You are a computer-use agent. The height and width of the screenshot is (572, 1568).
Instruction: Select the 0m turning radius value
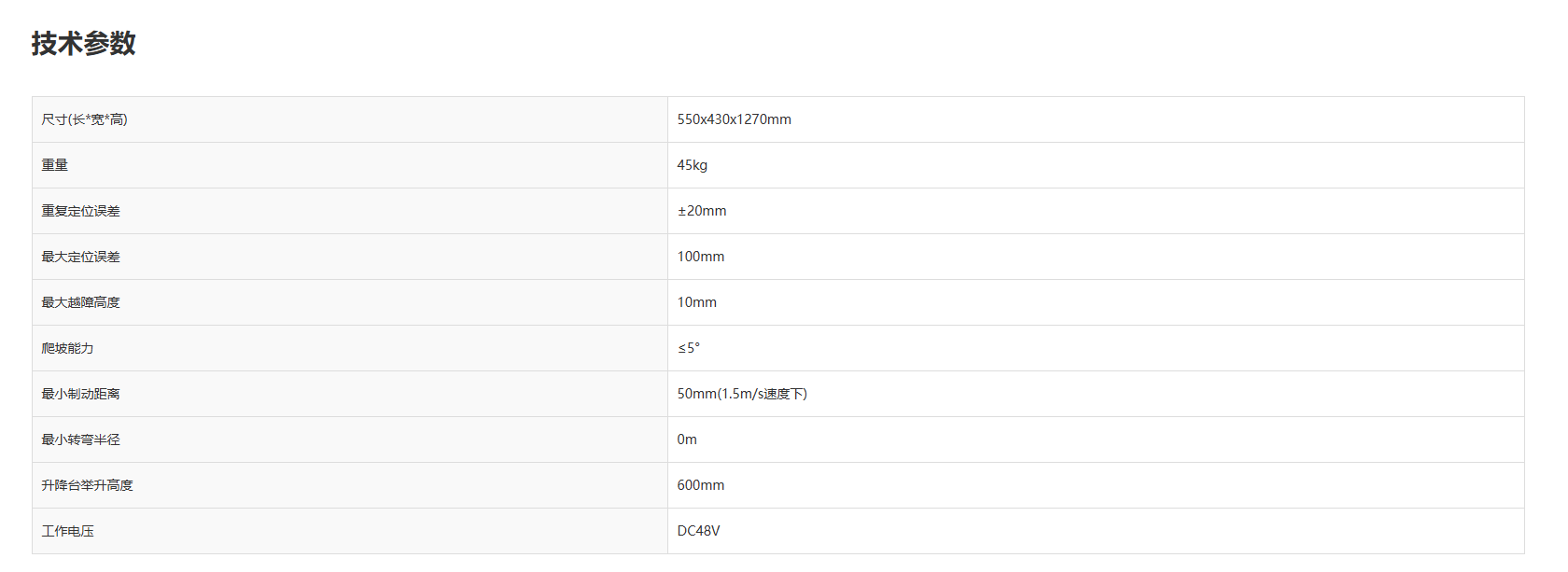pos(687,439)
